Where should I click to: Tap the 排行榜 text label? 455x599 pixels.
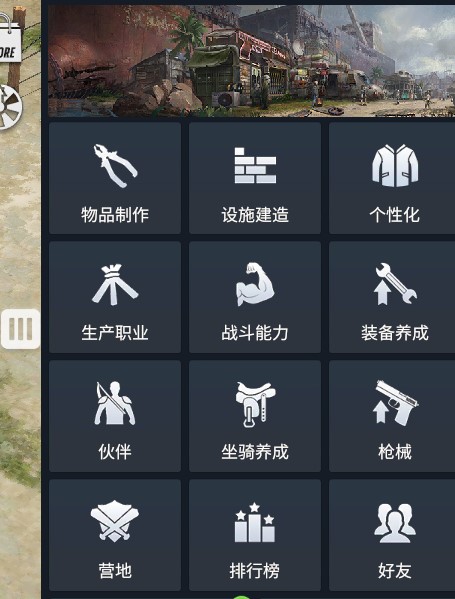tap(255, 571)
